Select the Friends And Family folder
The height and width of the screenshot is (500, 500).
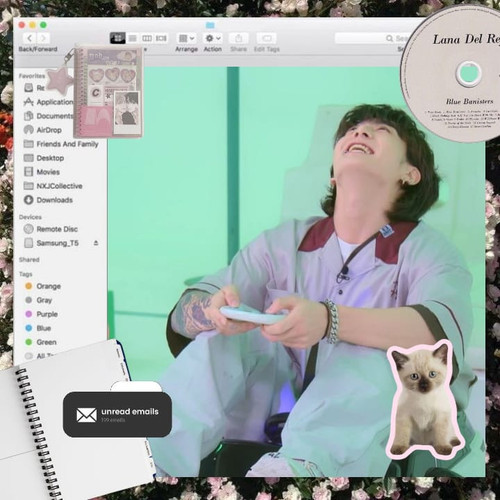click(x=61, y=144)
